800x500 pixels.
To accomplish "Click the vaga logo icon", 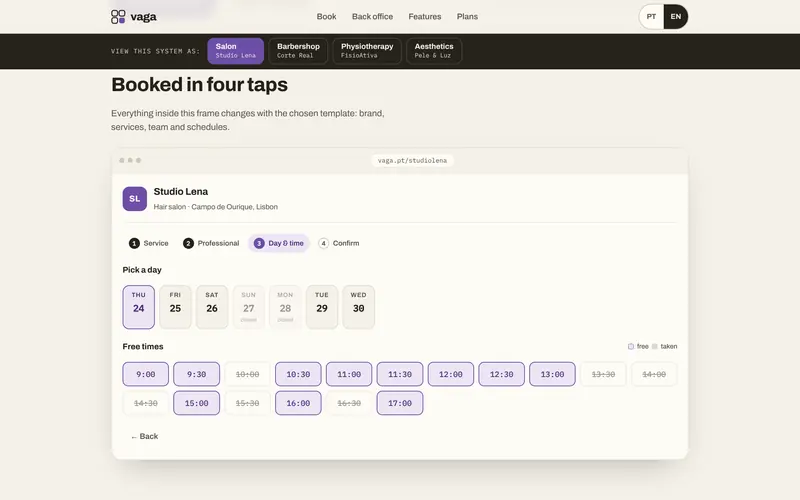I will click(118, 17).
